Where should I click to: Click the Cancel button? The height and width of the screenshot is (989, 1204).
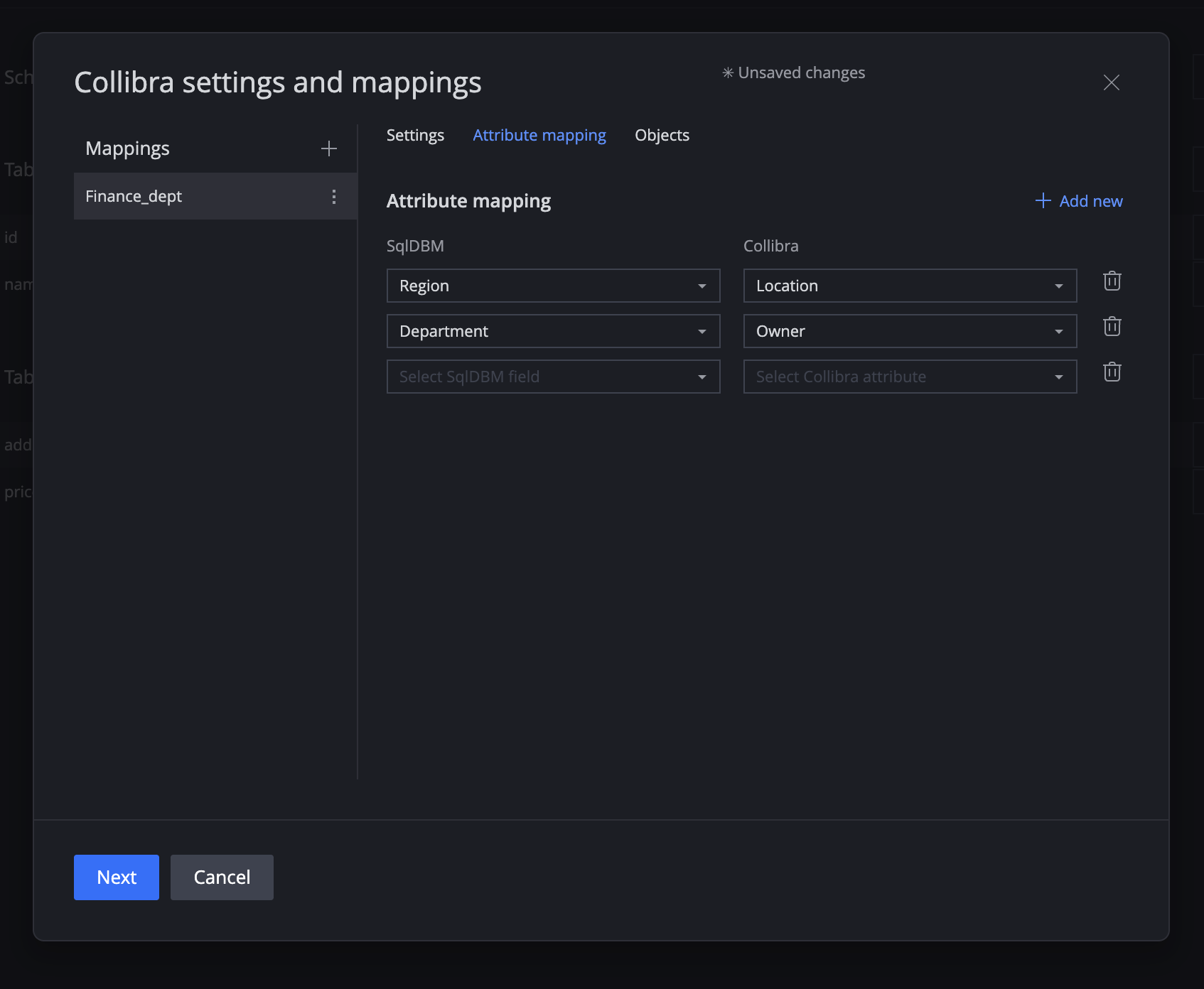point(222,877)
